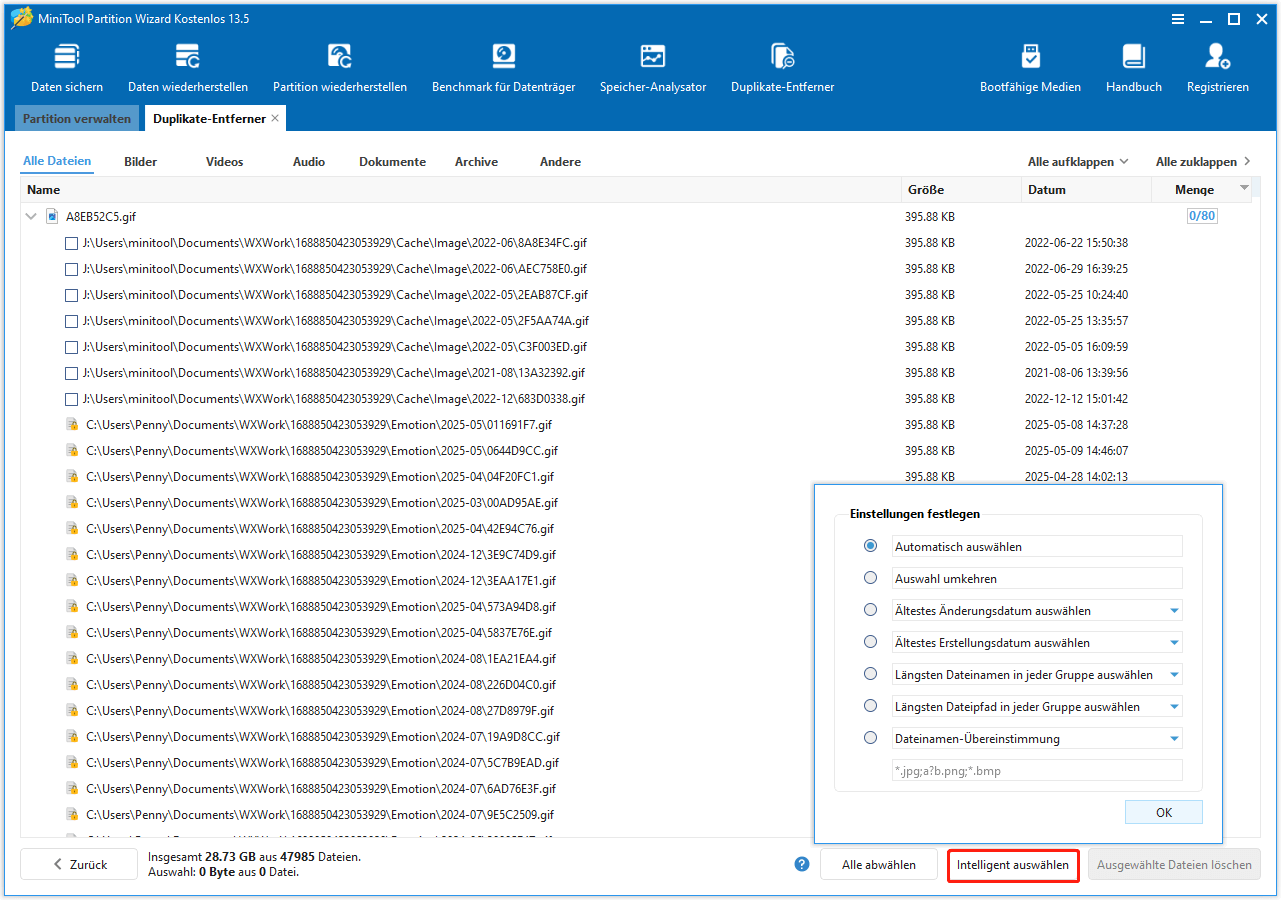Switch to the Bilder filter tab
The width and height of the screenshot is (1281, 900).
(x=140, y=161)
